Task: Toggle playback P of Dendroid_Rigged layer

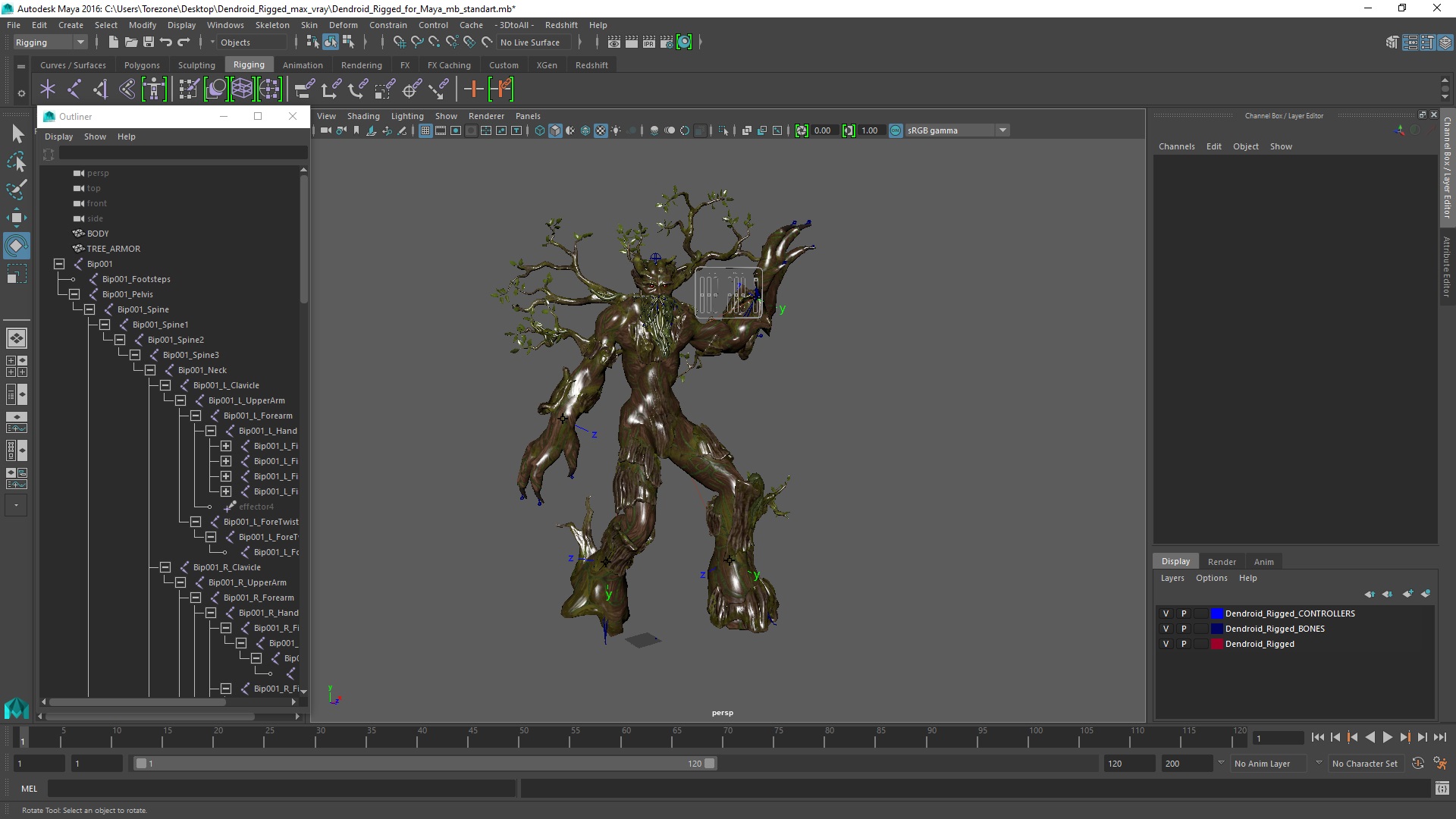Action: pyautogui.click(x=1183, y=644)
